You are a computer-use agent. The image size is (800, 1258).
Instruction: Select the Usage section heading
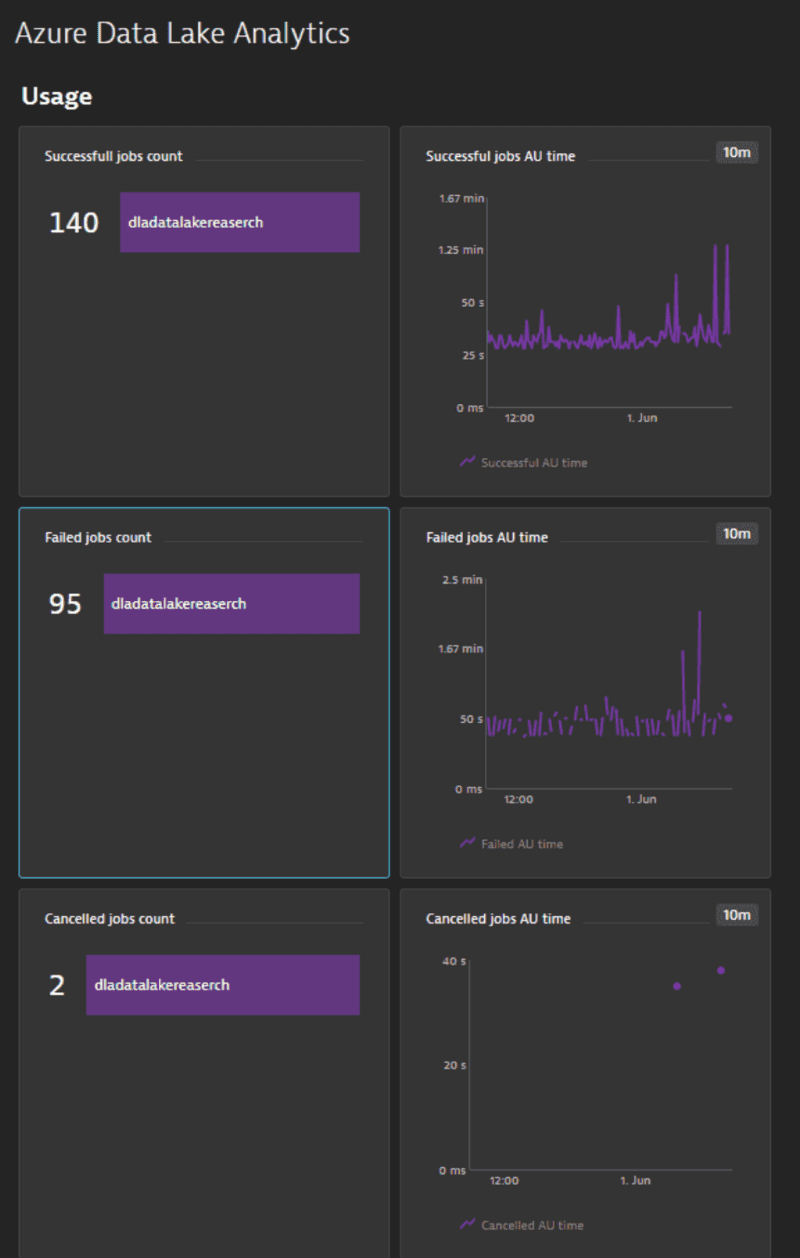tap(57, 96)
